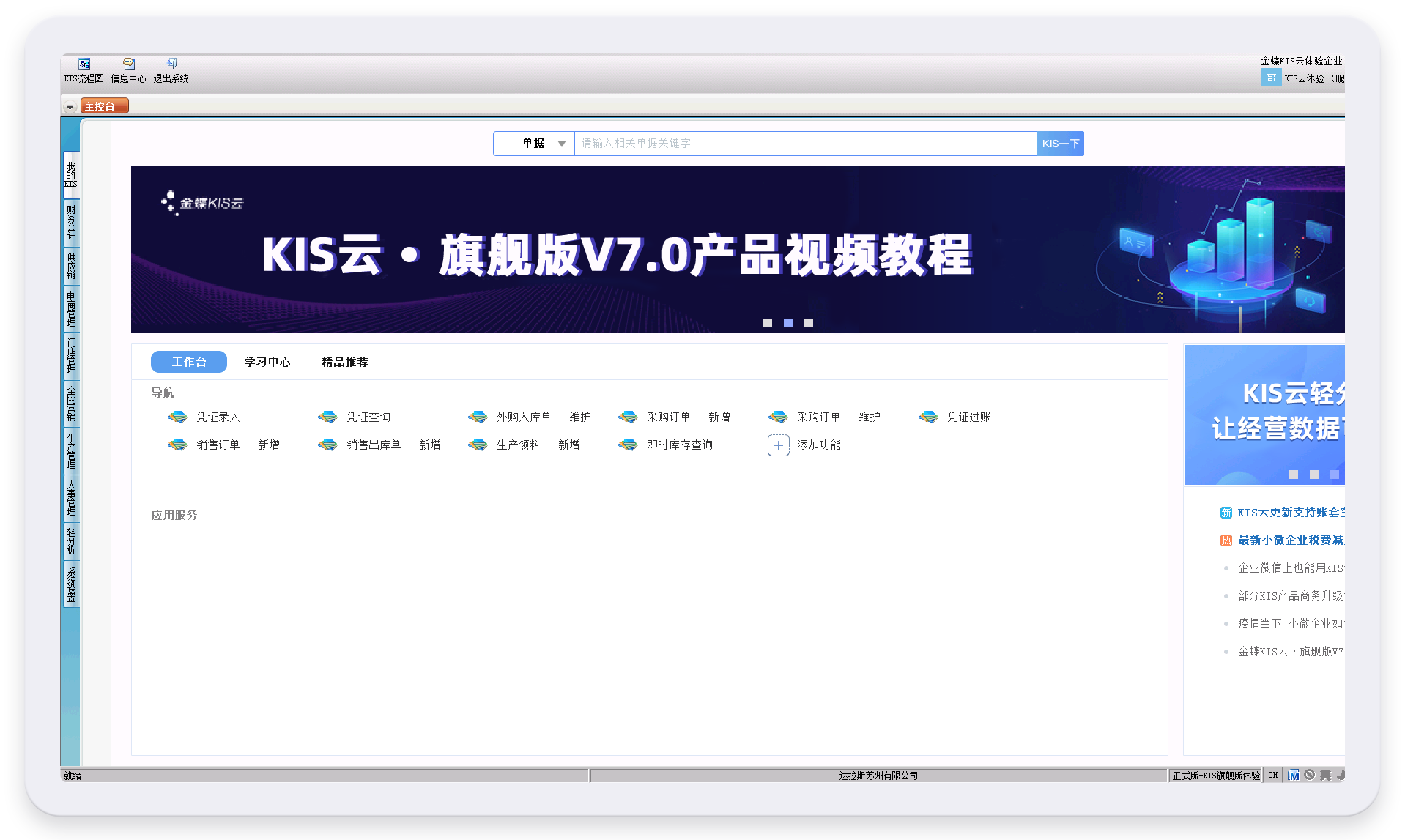Open the 生产管理 sidebar tab
This screenshot has height=840, width=1405.
(x=71, y=451)
